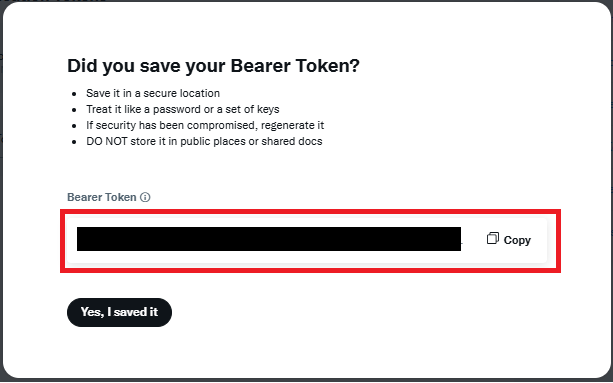Click the info icon beside Bearer Token
613x383 pixels.
click(145, 197)
